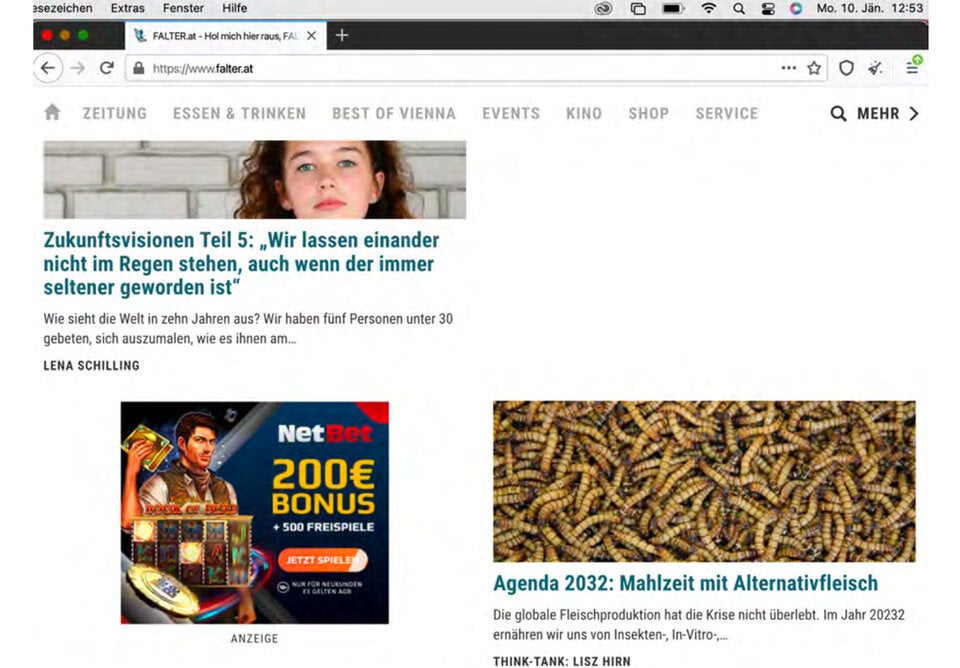The width and height of the screenshot is (960, 668).
Task: Open the Zukunftsvisionen Teil 5 article headline
Action: [241, 264]
